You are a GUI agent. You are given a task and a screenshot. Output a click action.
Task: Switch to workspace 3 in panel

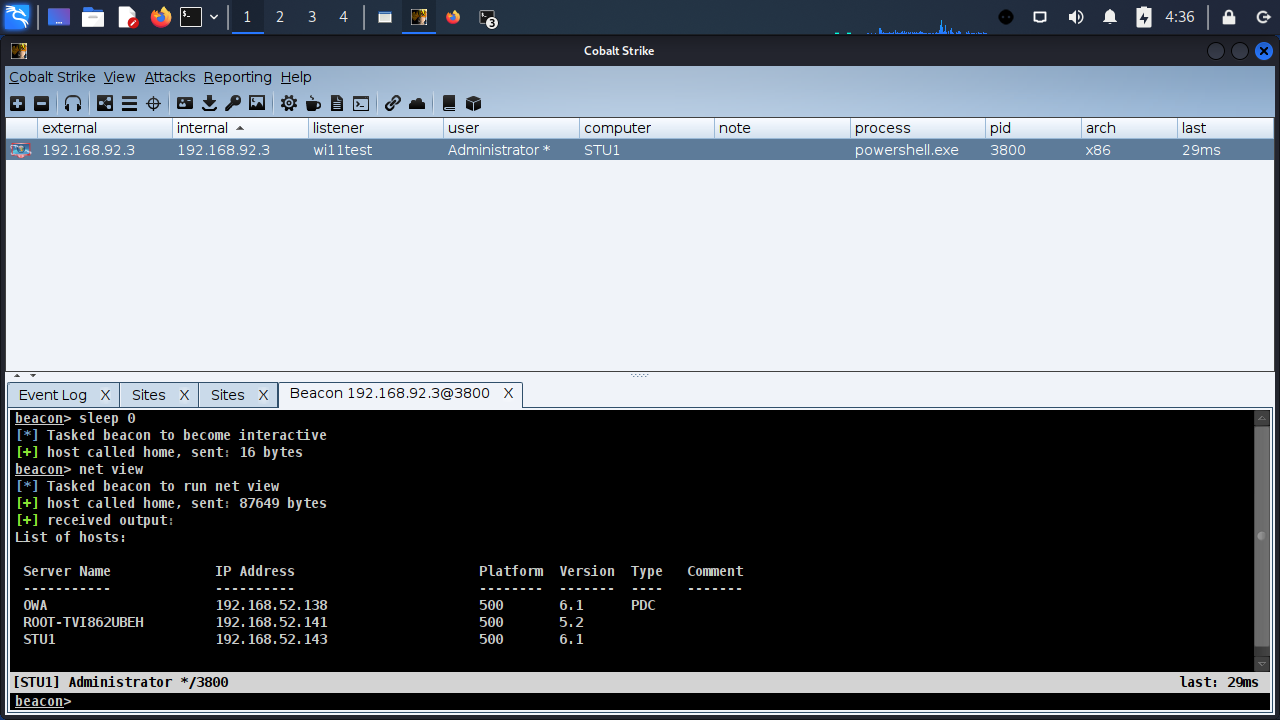point(312,17)
